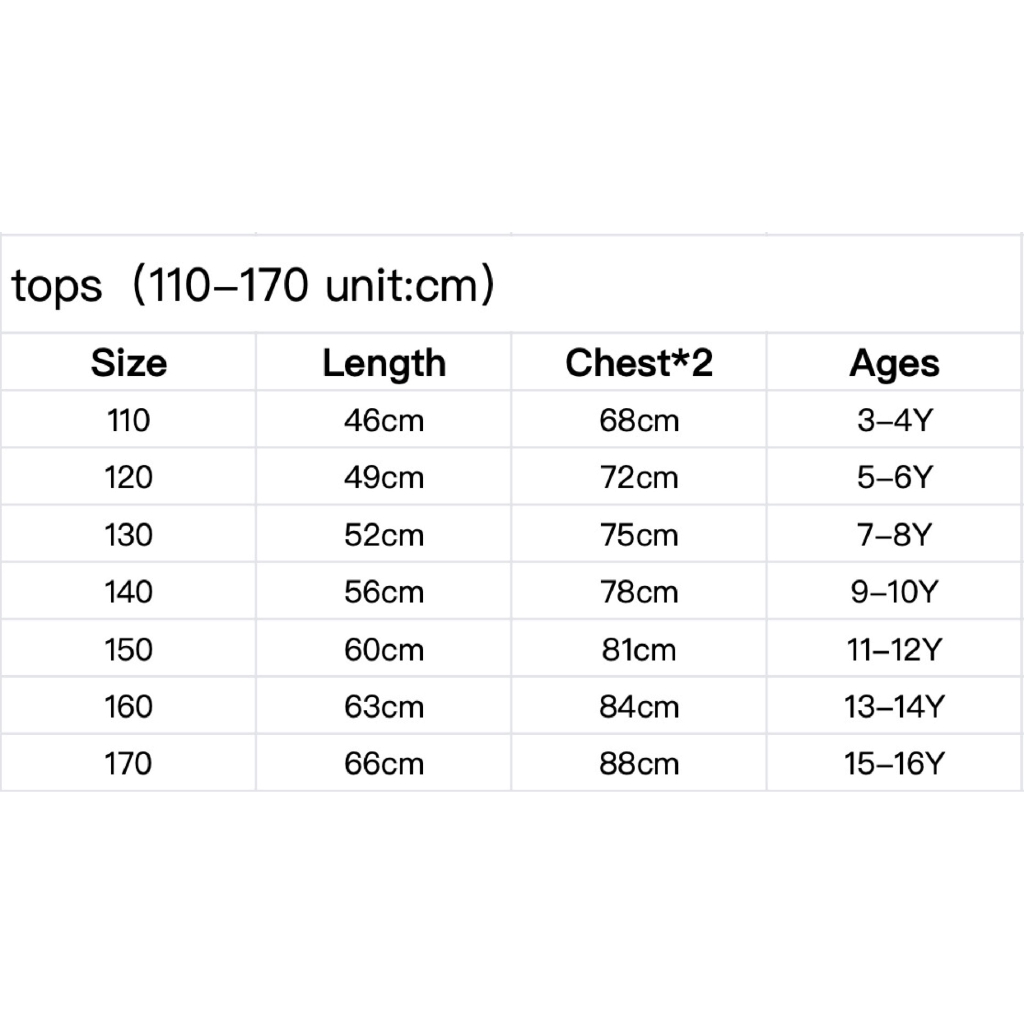Click the 13–14Y ages cell
Image resolution: width=1024 pixels, height=1024 pixels.
(x=895, y=708)
